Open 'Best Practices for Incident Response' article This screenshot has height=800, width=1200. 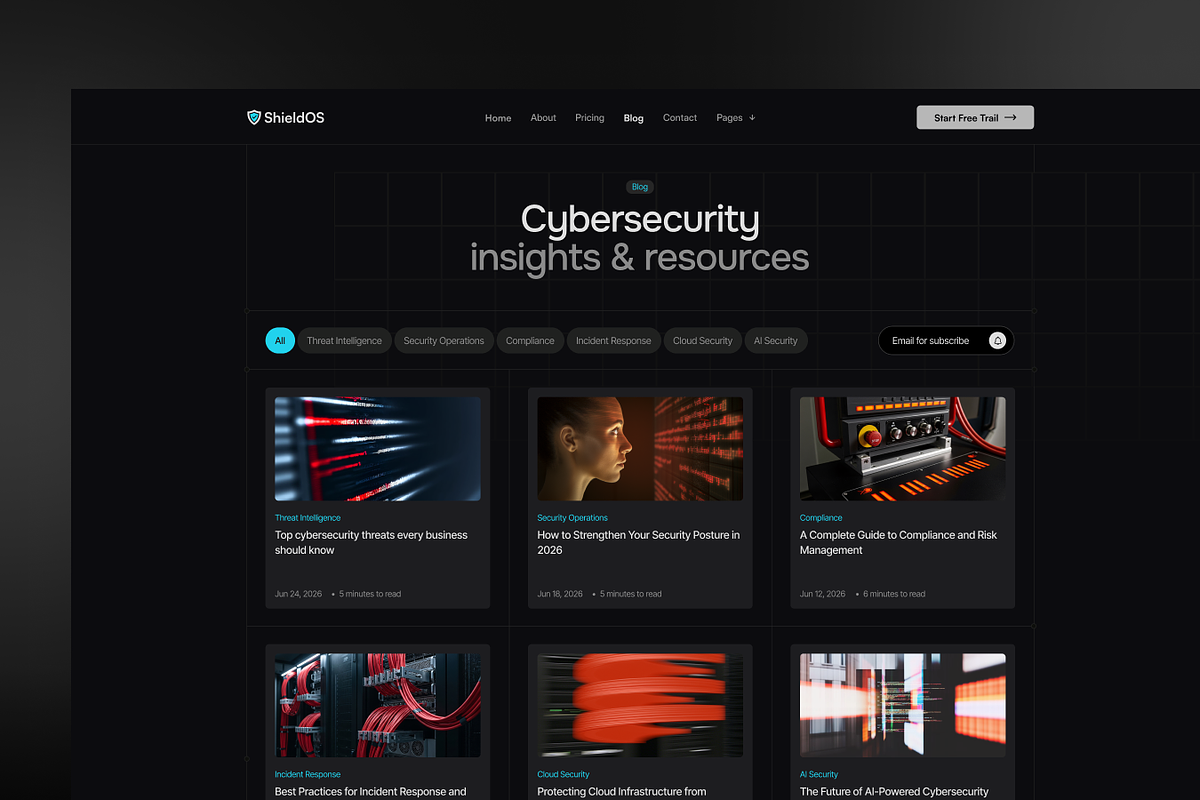pos(370,791)
